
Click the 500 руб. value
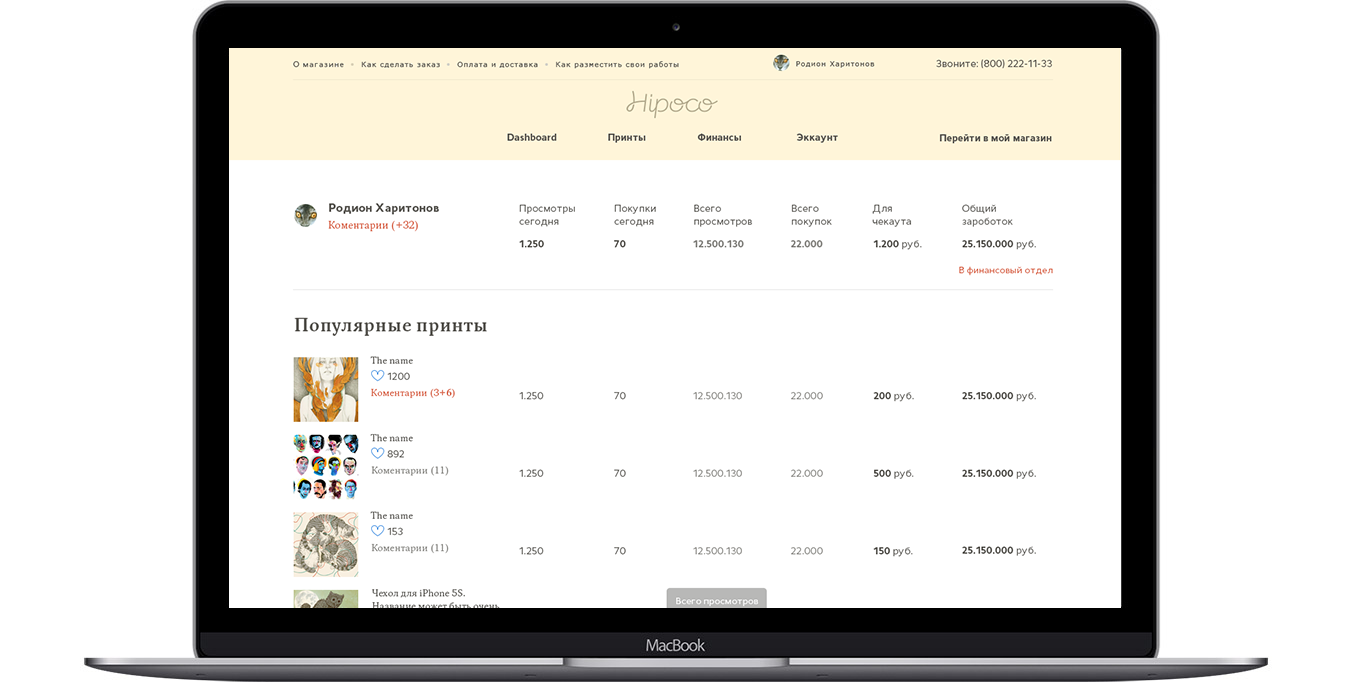click(x=894, y=474)
